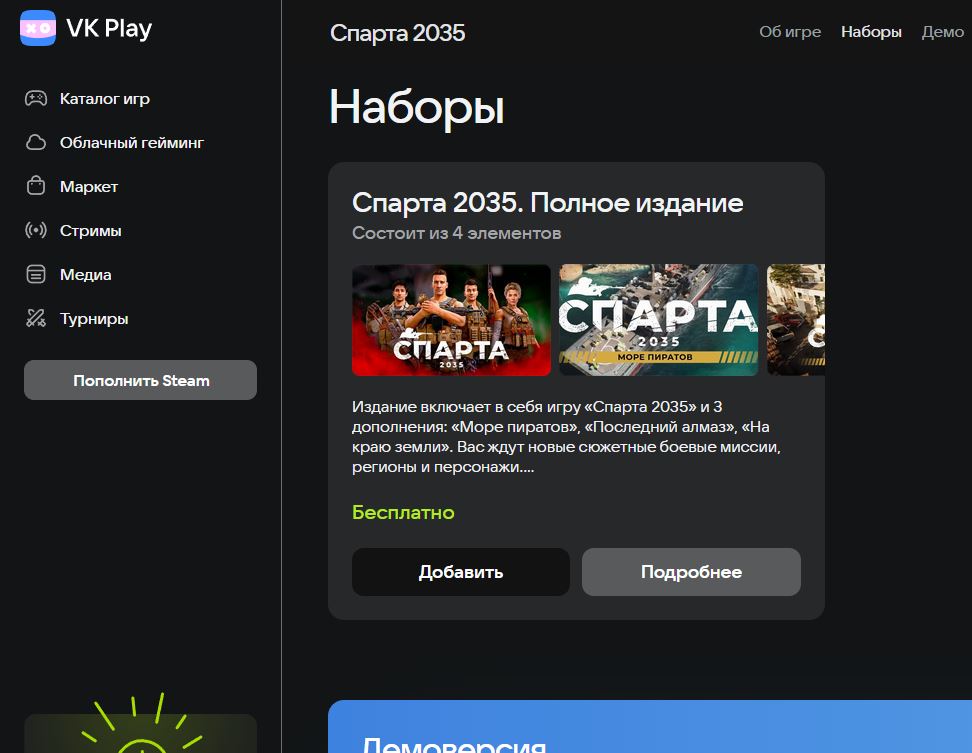The width and height of the screenshot is (972, 753).
Task: Open the Спарта 2035 red cover thumbnail
Action: pyautogui.click(x=451, y=320)
